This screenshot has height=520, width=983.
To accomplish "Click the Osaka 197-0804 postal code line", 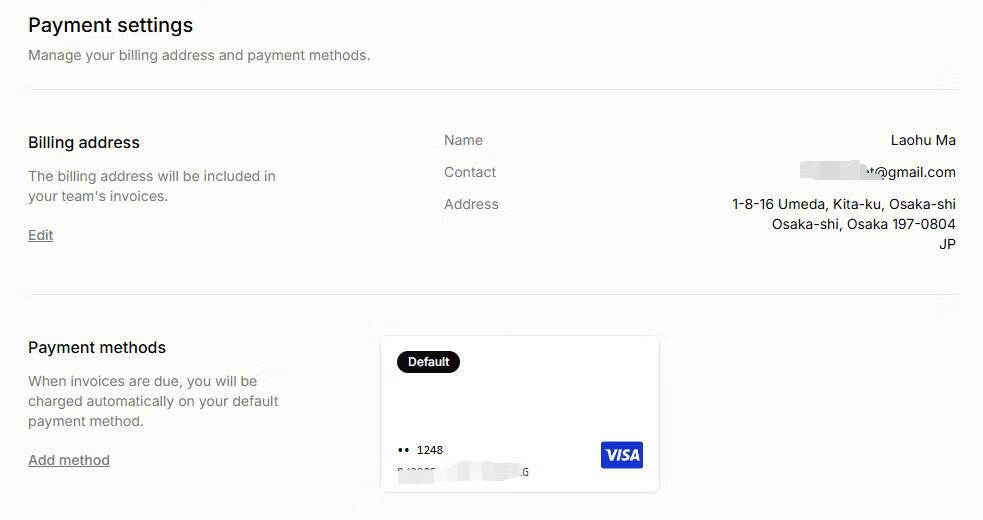I will click(x=863, y=224).
